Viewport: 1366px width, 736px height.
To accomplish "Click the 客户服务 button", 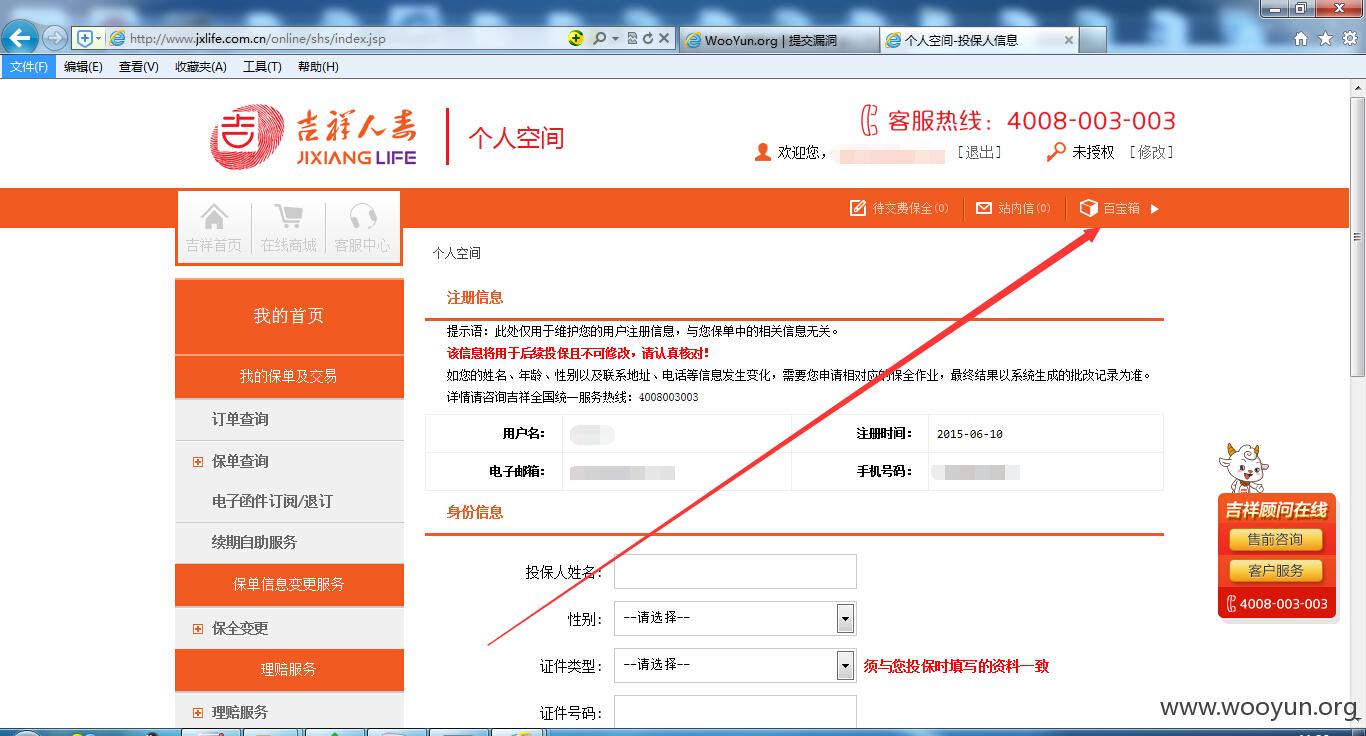I will pyautogui.click(x=1275, y=571).
